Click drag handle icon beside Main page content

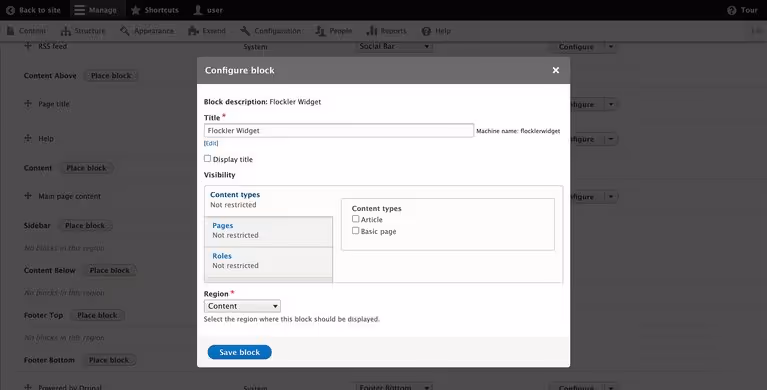[28, 196]
